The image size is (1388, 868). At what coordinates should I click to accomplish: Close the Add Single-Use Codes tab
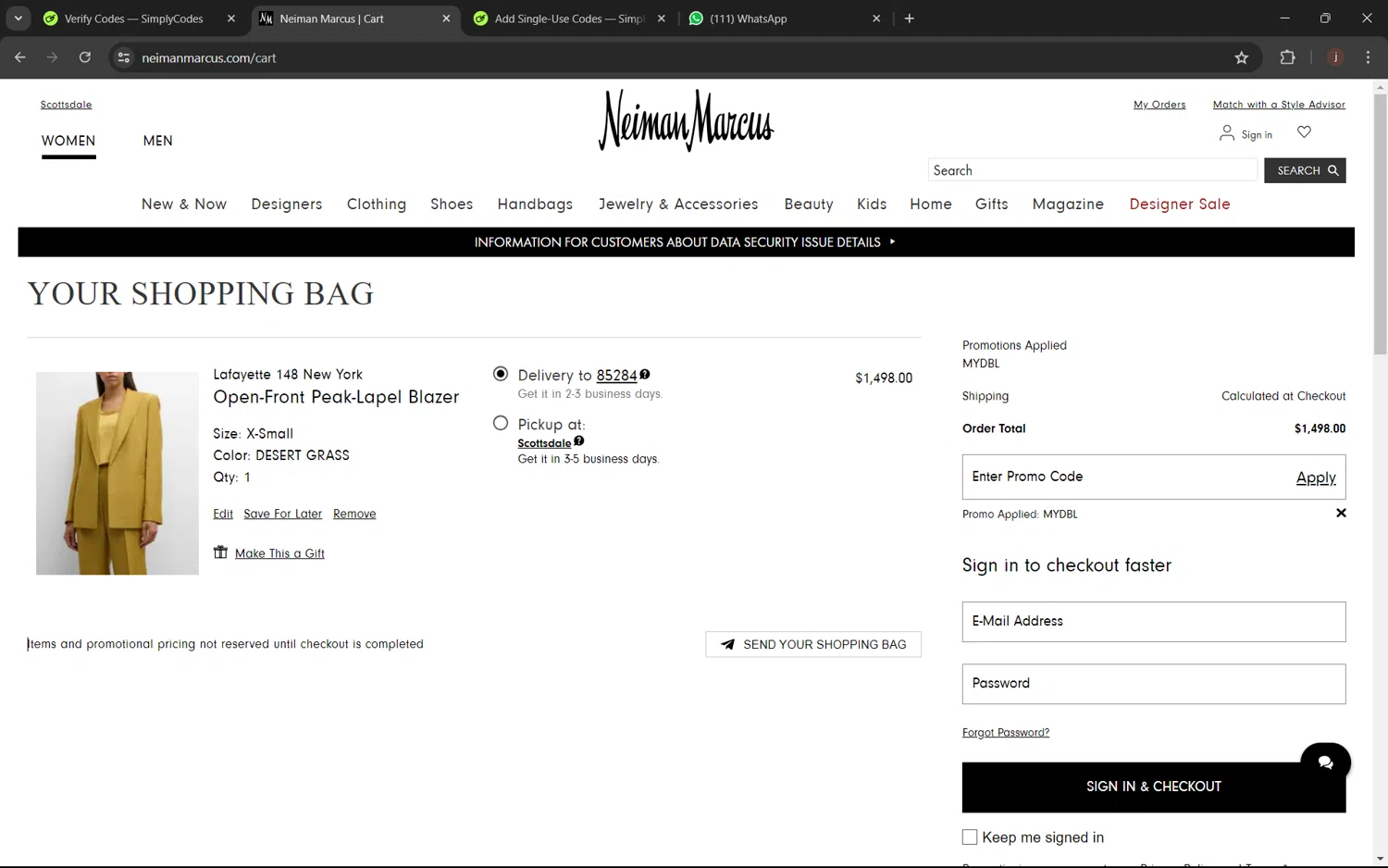point(661,19)
